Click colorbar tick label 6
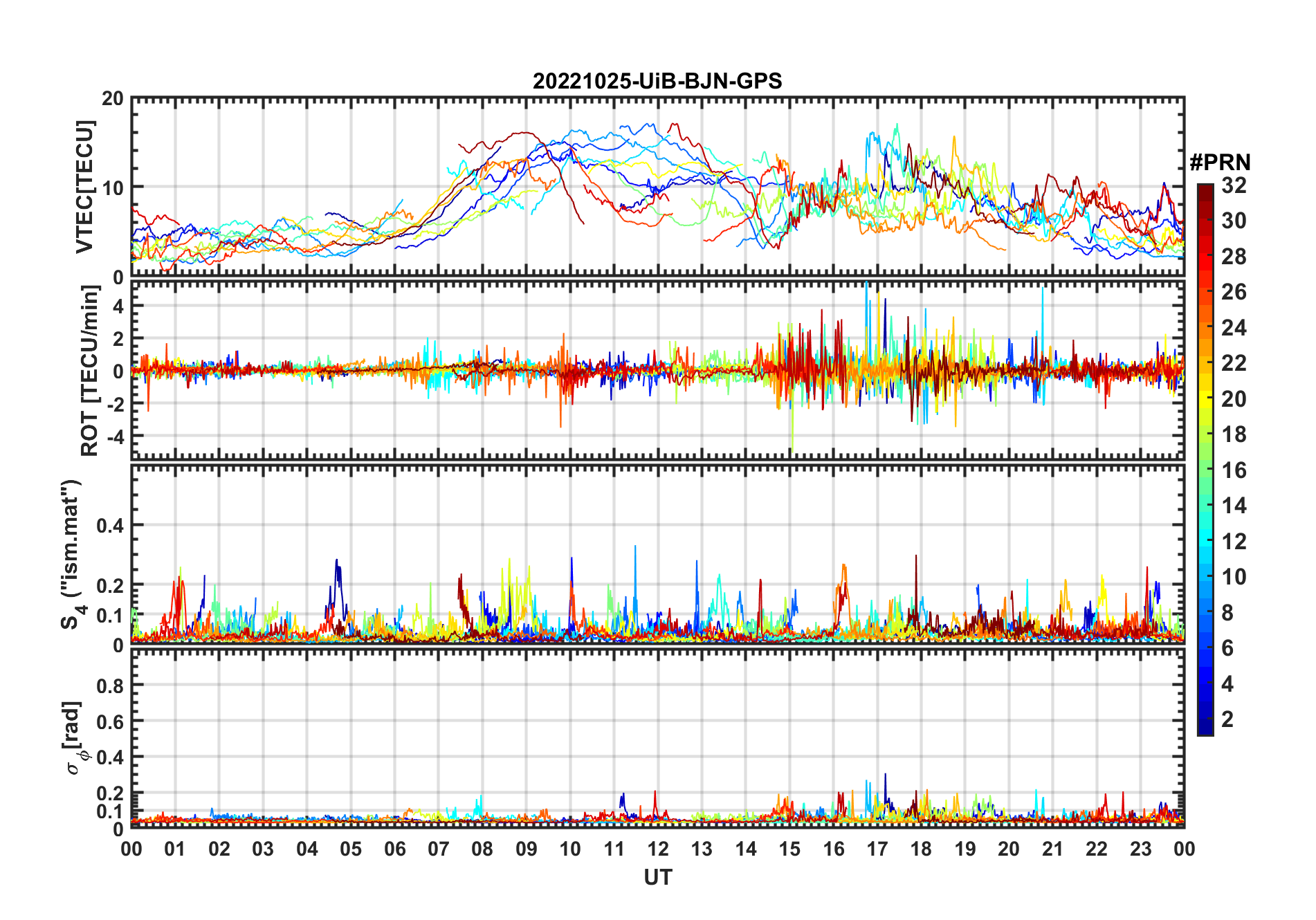This screenshot has width=1316, height=920. (1227, 648)
